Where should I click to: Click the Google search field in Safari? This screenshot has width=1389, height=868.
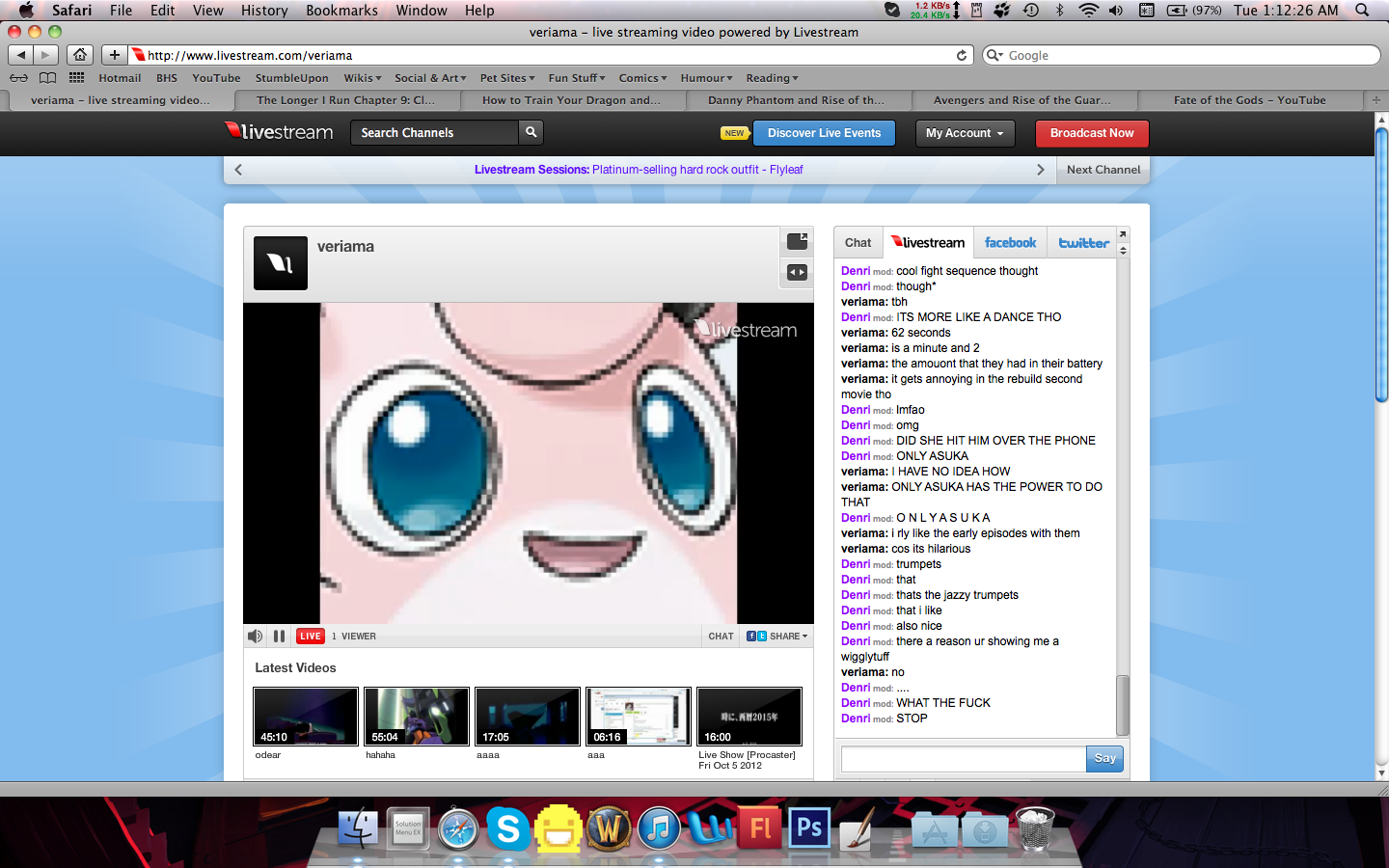1182,55
